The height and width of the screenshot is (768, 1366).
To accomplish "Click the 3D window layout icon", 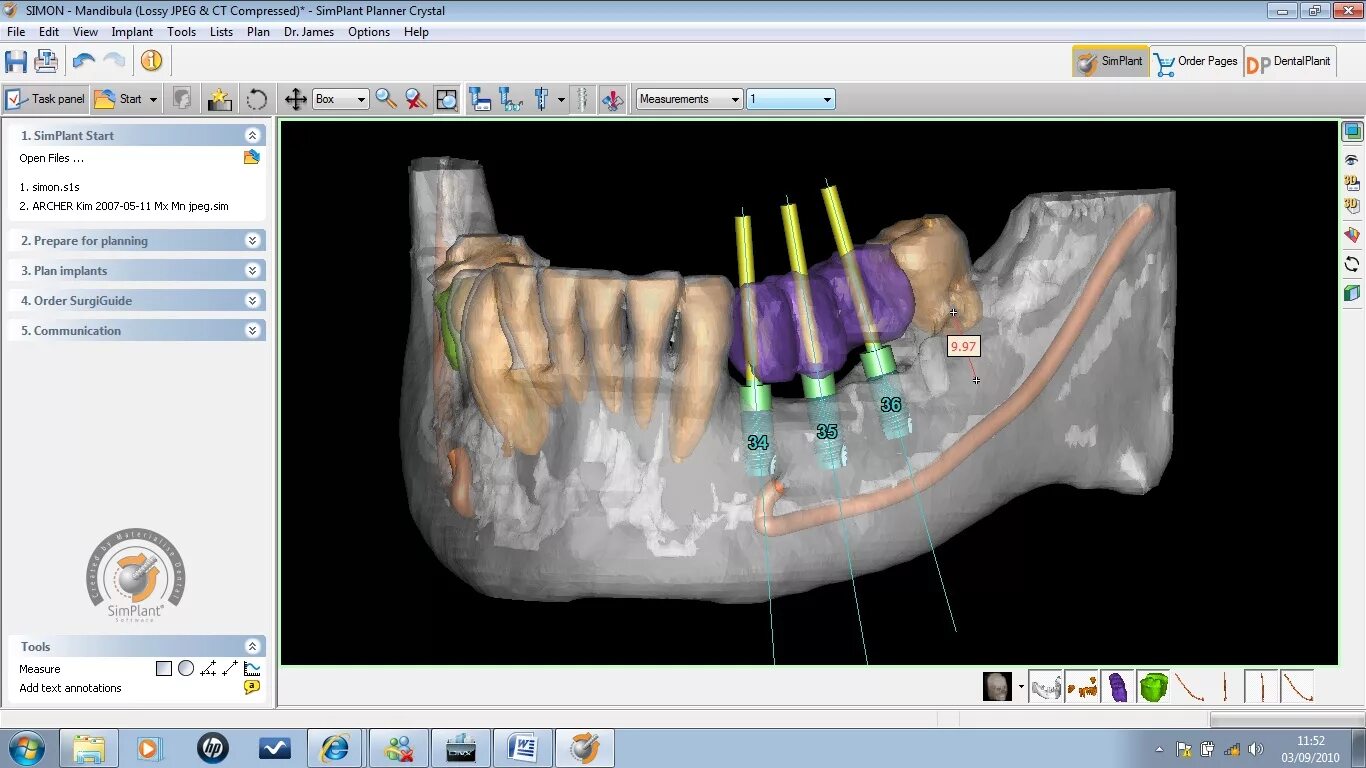I will 1352,132.
